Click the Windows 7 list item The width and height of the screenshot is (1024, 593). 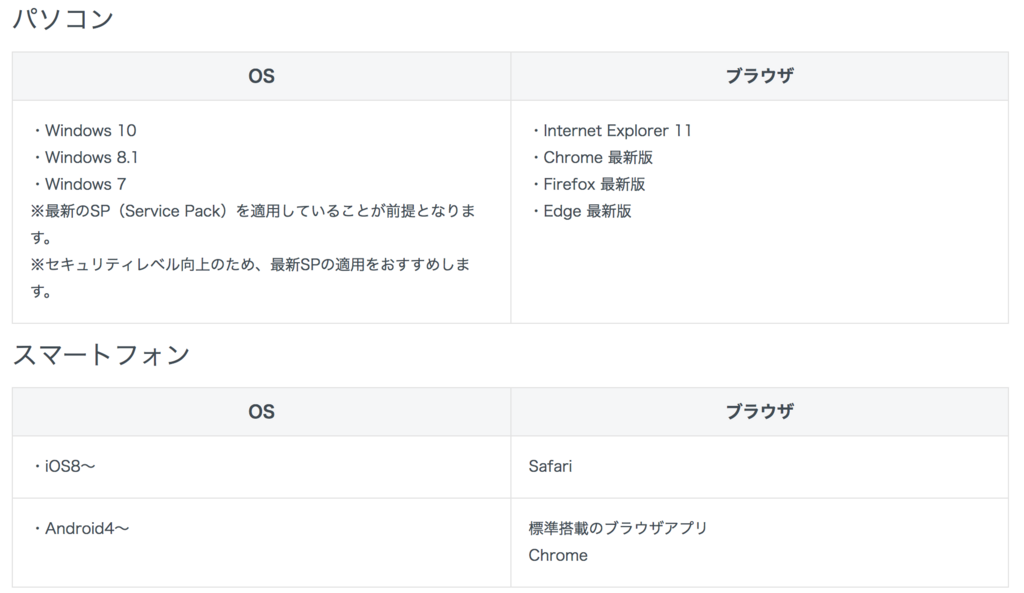[79, 184]
